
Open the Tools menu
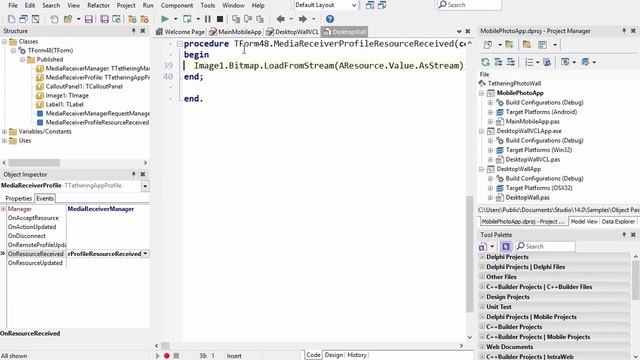(207, 5)
